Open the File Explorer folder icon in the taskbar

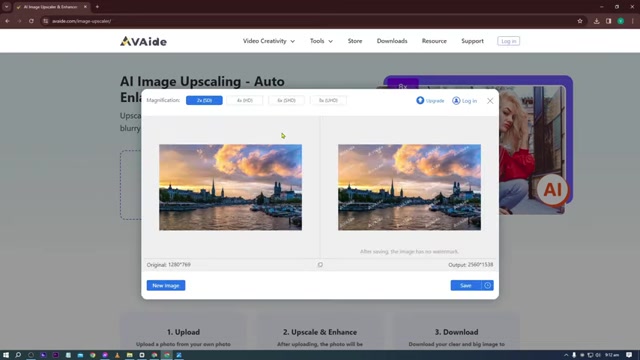[x=130, y=355]
